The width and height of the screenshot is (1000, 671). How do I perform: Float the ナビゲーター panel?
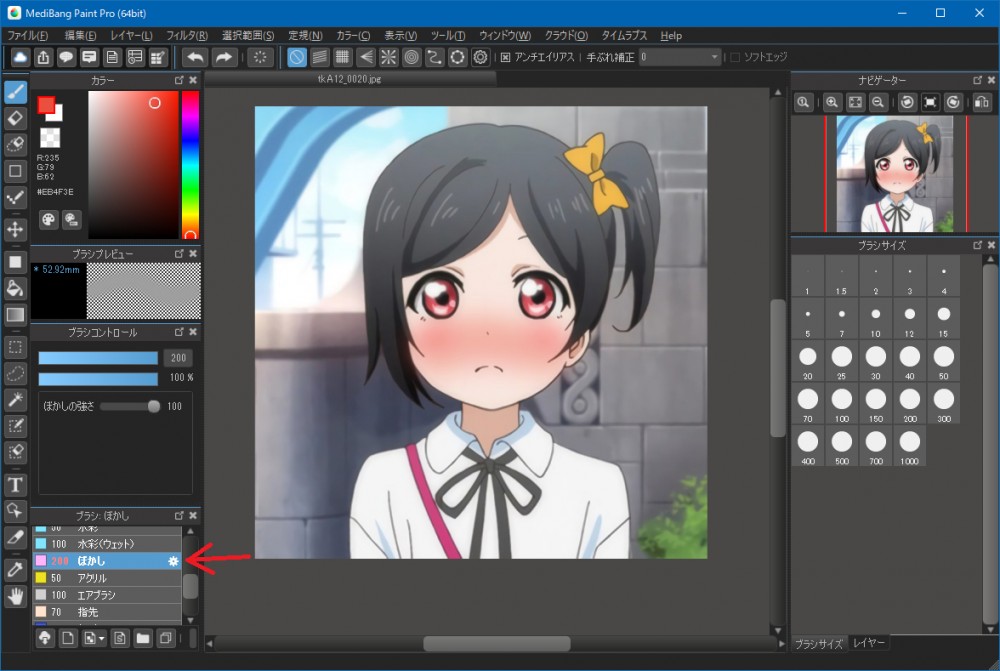978,80
